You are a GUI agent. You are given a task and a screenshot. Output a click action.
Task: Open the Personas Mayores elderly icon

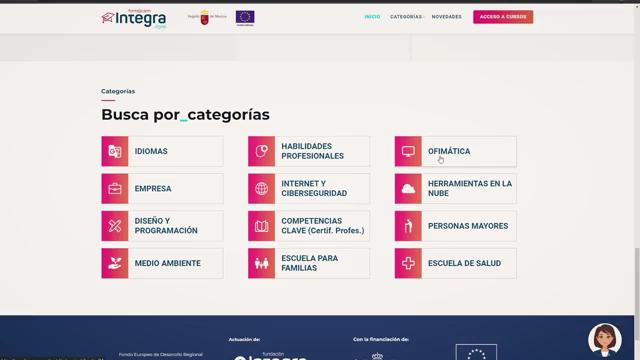(408, 226)
